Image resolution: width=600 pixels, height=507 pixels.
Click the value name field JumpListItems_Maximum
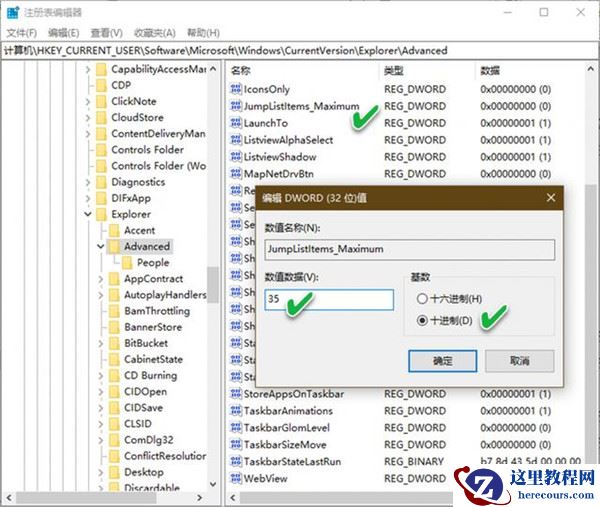click(409, 249)
